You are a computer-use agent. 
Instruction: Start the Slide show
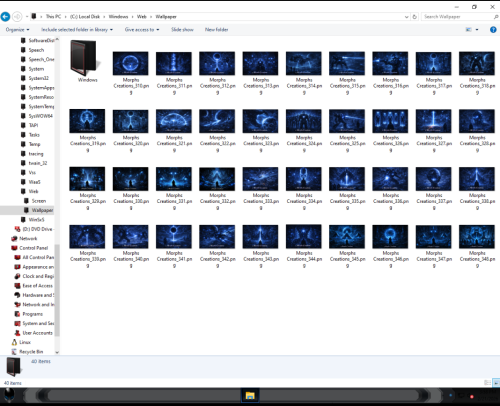(x=182, y=30)
